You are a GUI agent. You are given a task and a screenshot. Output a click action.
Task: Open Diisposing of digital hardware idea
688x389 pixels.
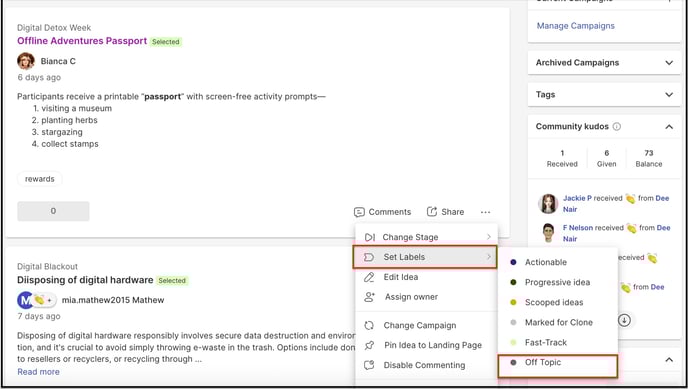point(85,280)
